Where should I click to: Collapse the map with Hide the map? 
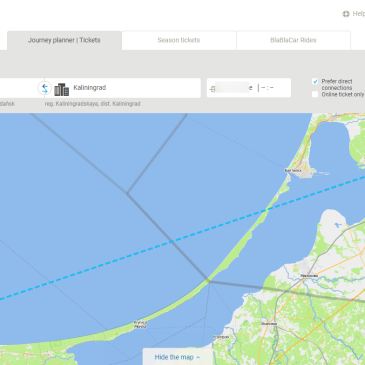coord(178,357)
